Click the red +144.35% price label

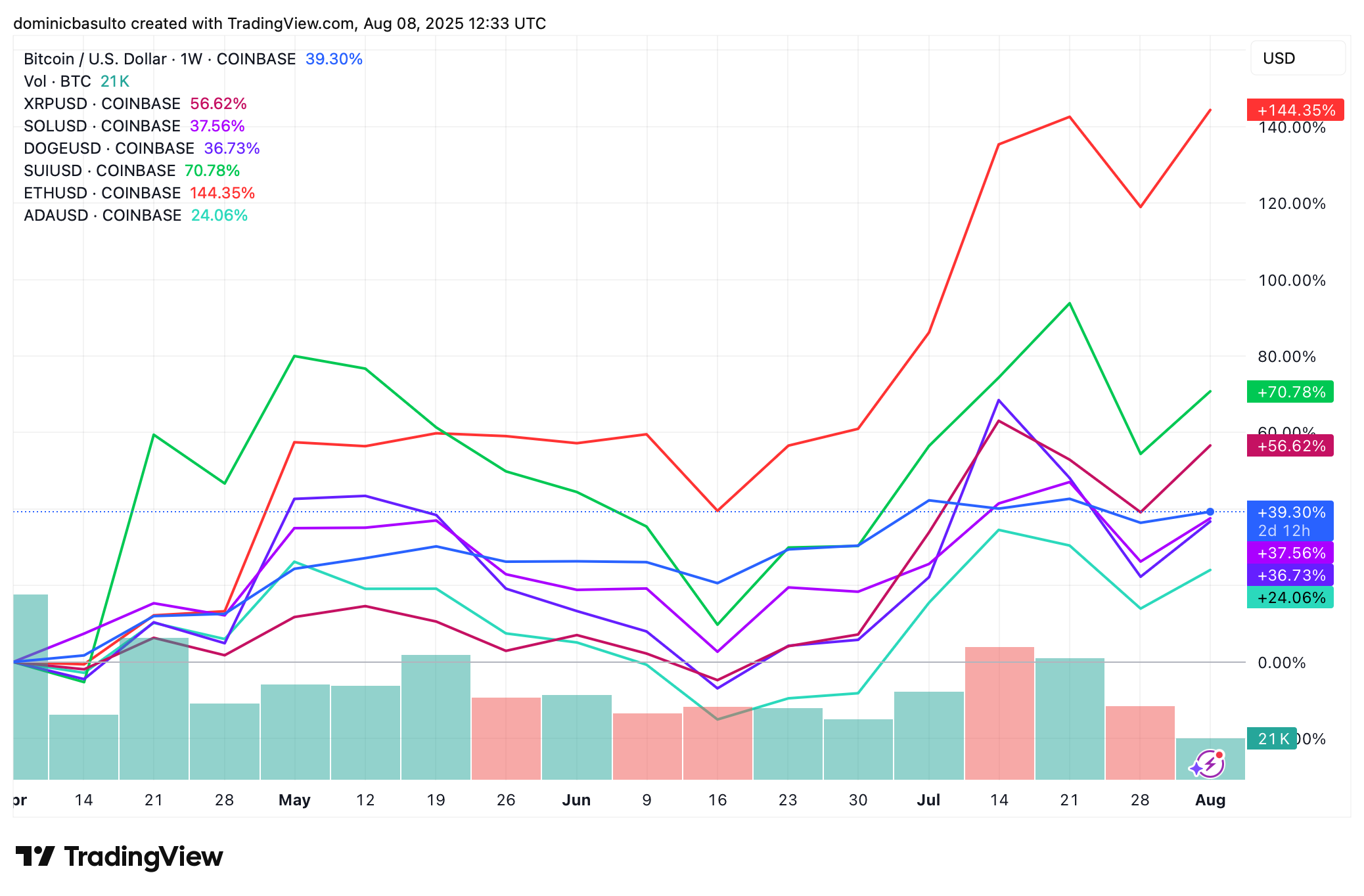click(x=1295, y=110)
